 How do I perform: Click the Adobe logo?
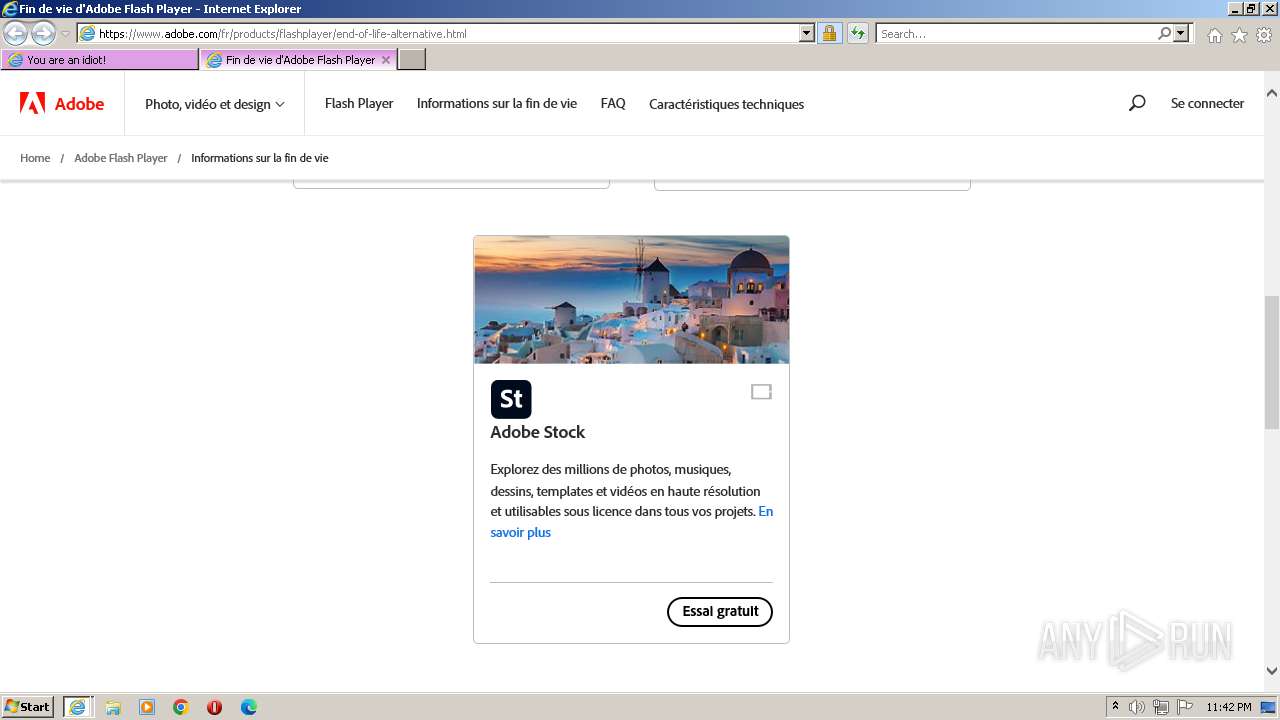click(x=62, y=103)
